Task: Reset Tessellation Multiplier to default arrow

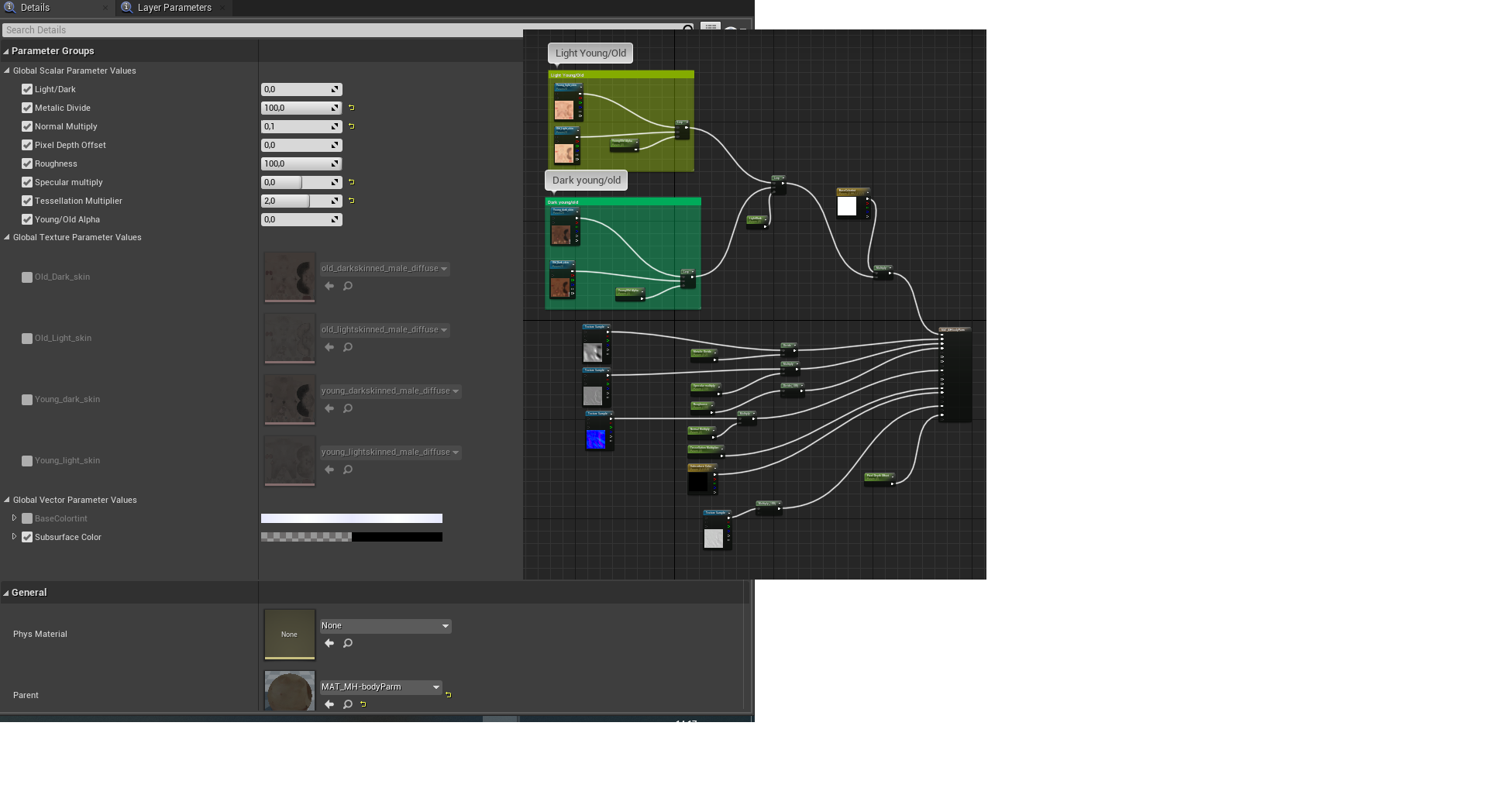Action: tap(352, 201)
